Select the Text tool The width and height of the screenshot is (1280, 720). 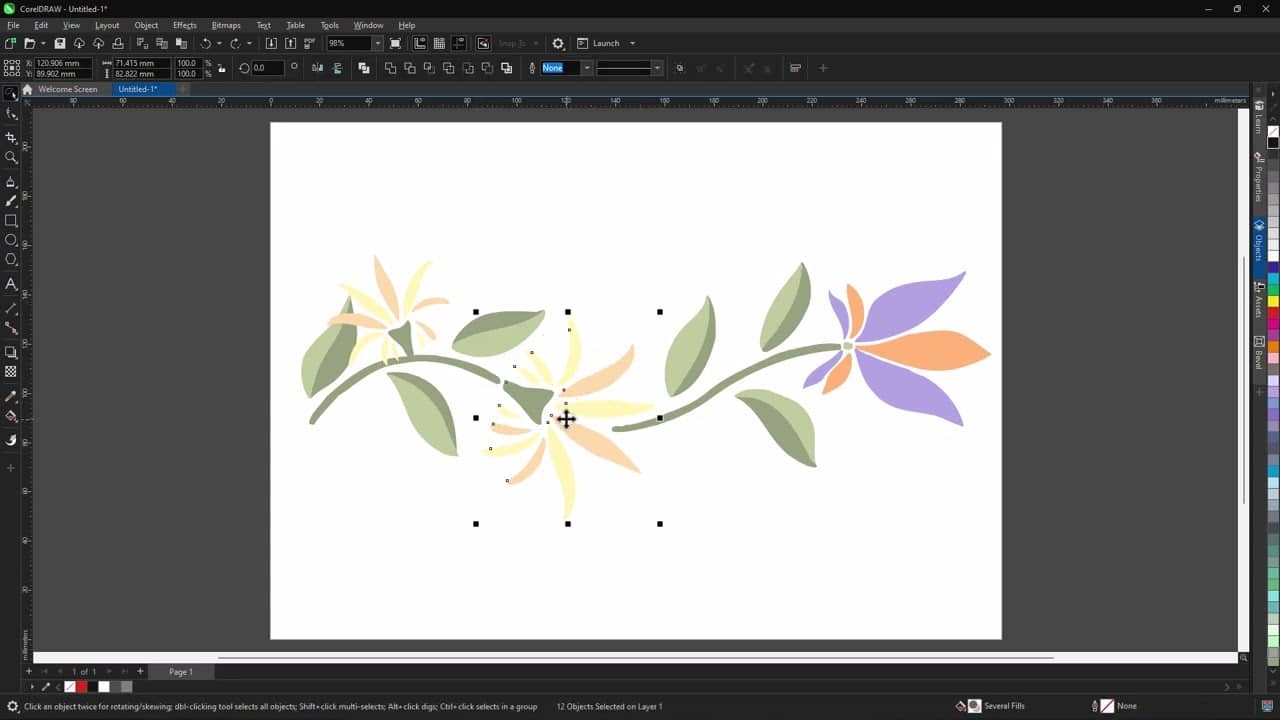click(x=11, y=284)
